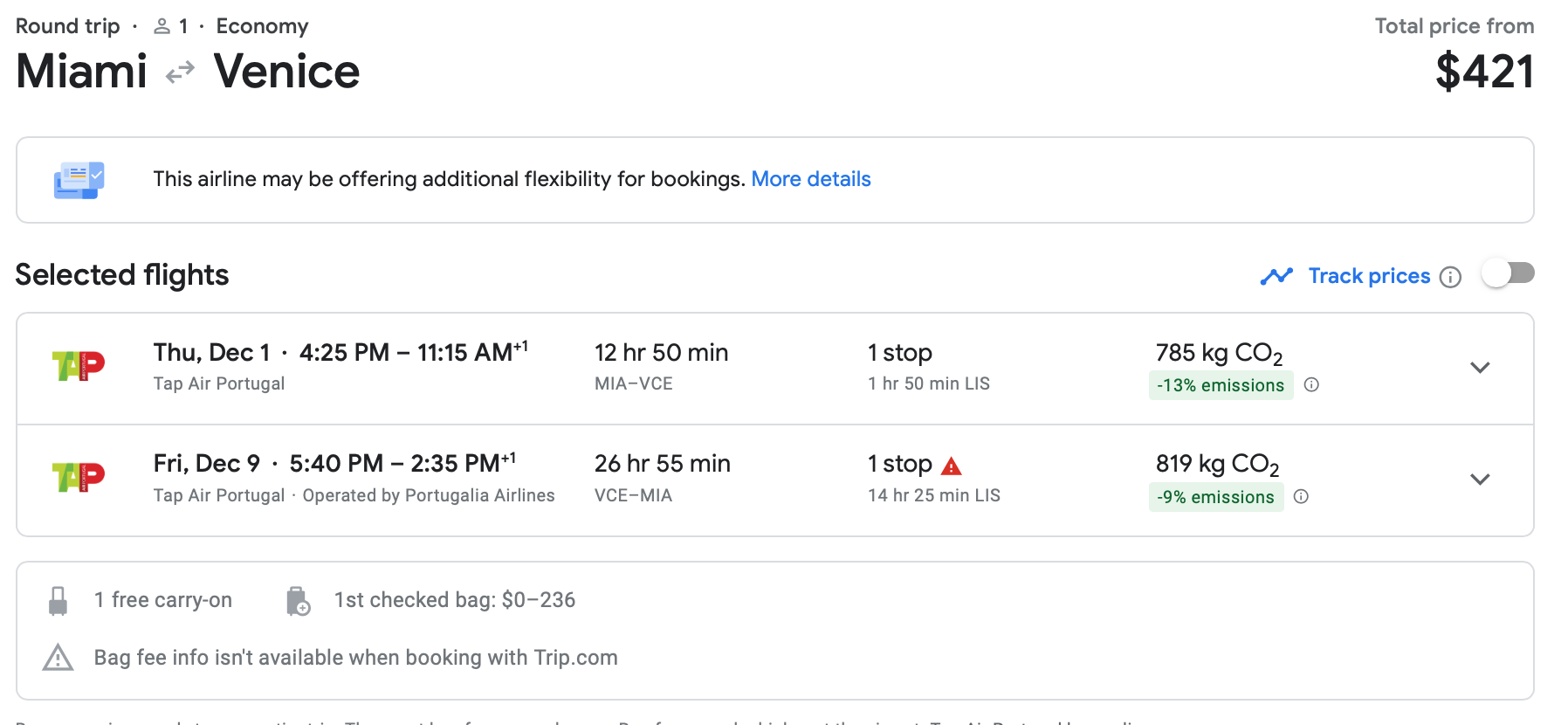This screenshot has width=1568, height=725.
Task: Click the Track prices label
Action: [1369, 276]
